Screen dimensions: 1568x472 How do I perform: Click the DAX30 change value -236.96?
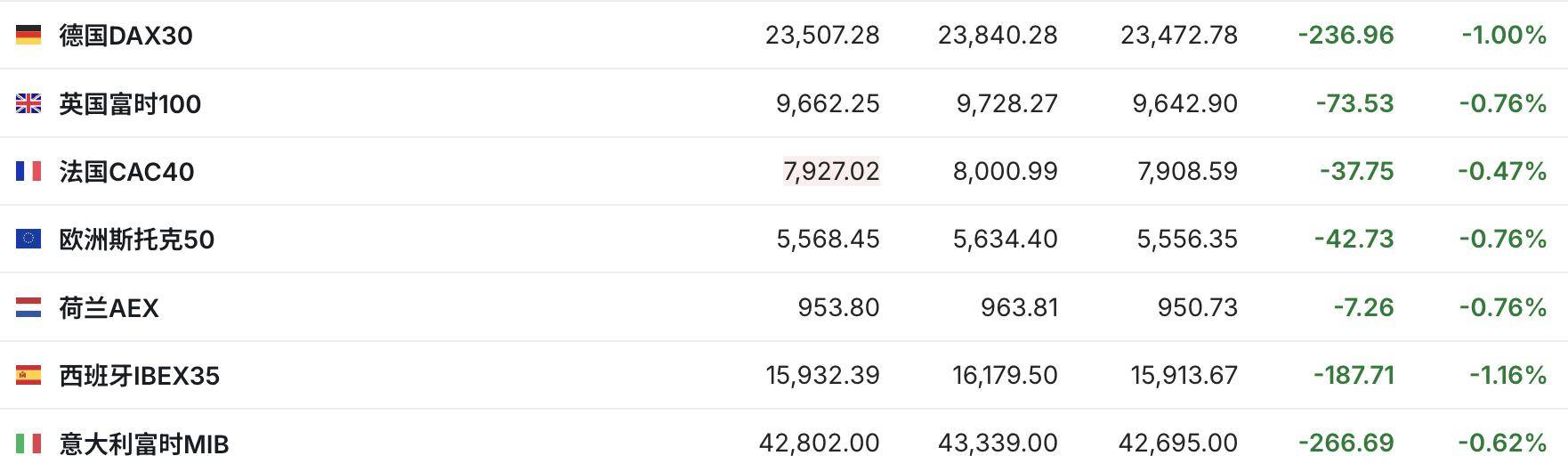[x=1346, y=36]
